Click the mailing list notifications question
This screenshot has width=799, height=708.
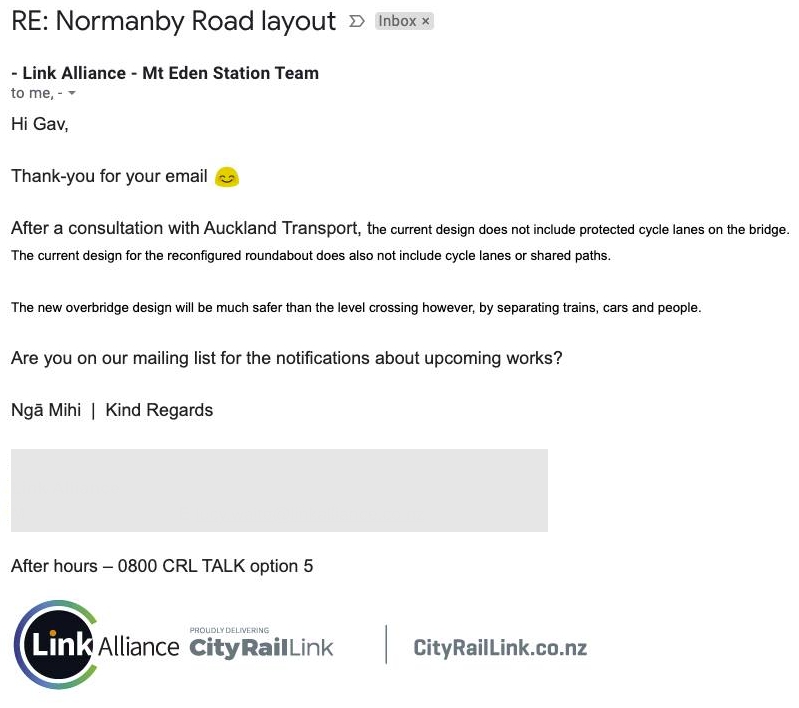click(x=286, y=358)
